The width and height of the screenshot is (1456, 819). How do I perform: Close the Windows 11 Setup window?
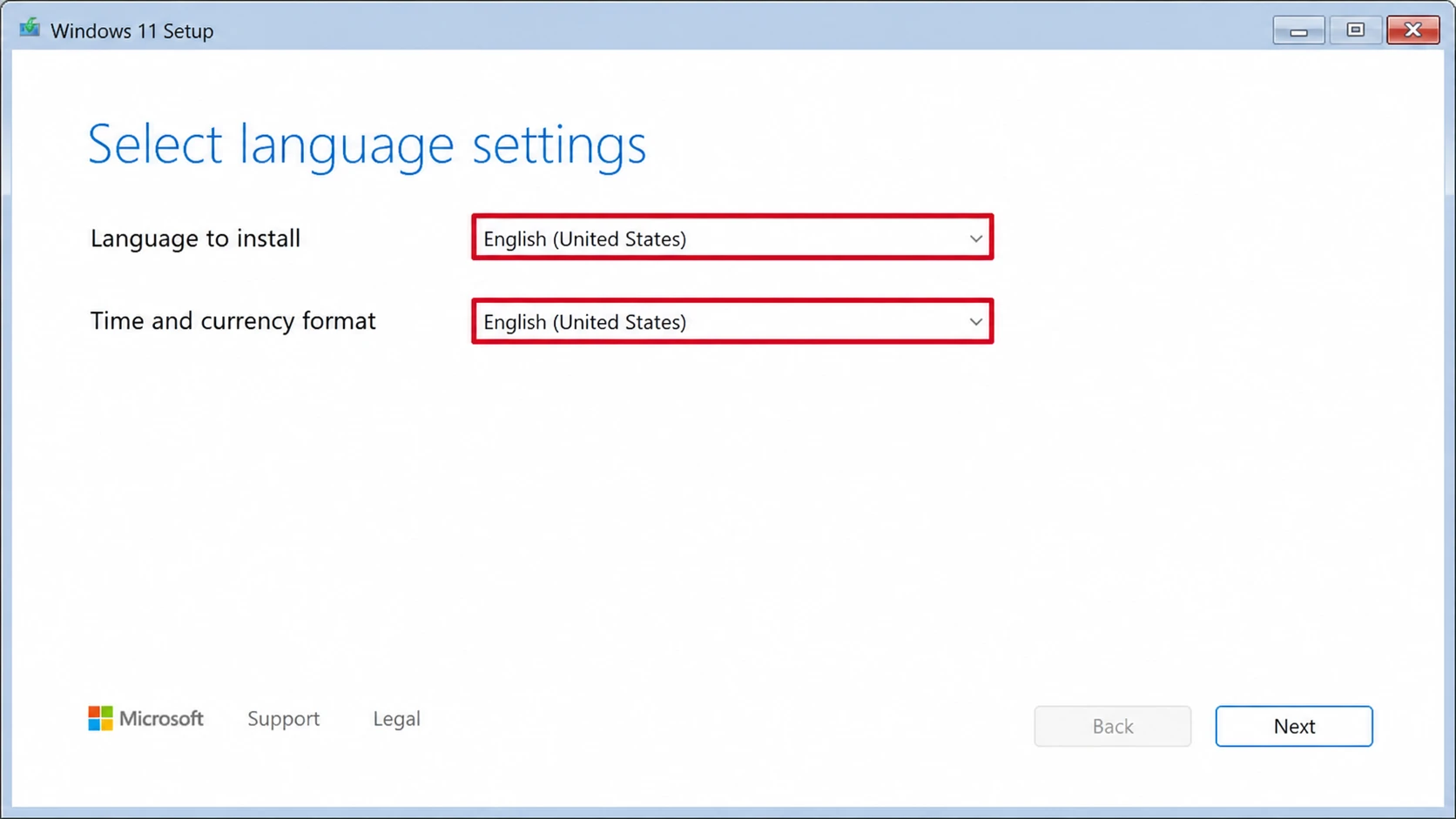pos(1412,30)
